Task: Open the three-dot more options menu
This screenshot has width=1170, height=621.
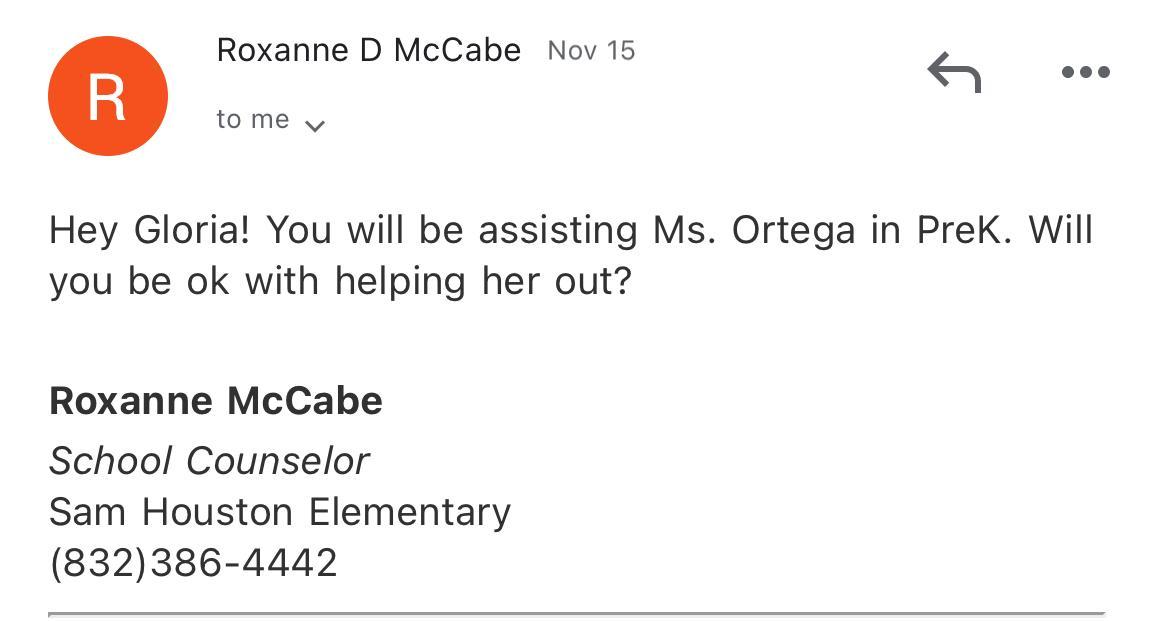Action: tap(1085, 72)
